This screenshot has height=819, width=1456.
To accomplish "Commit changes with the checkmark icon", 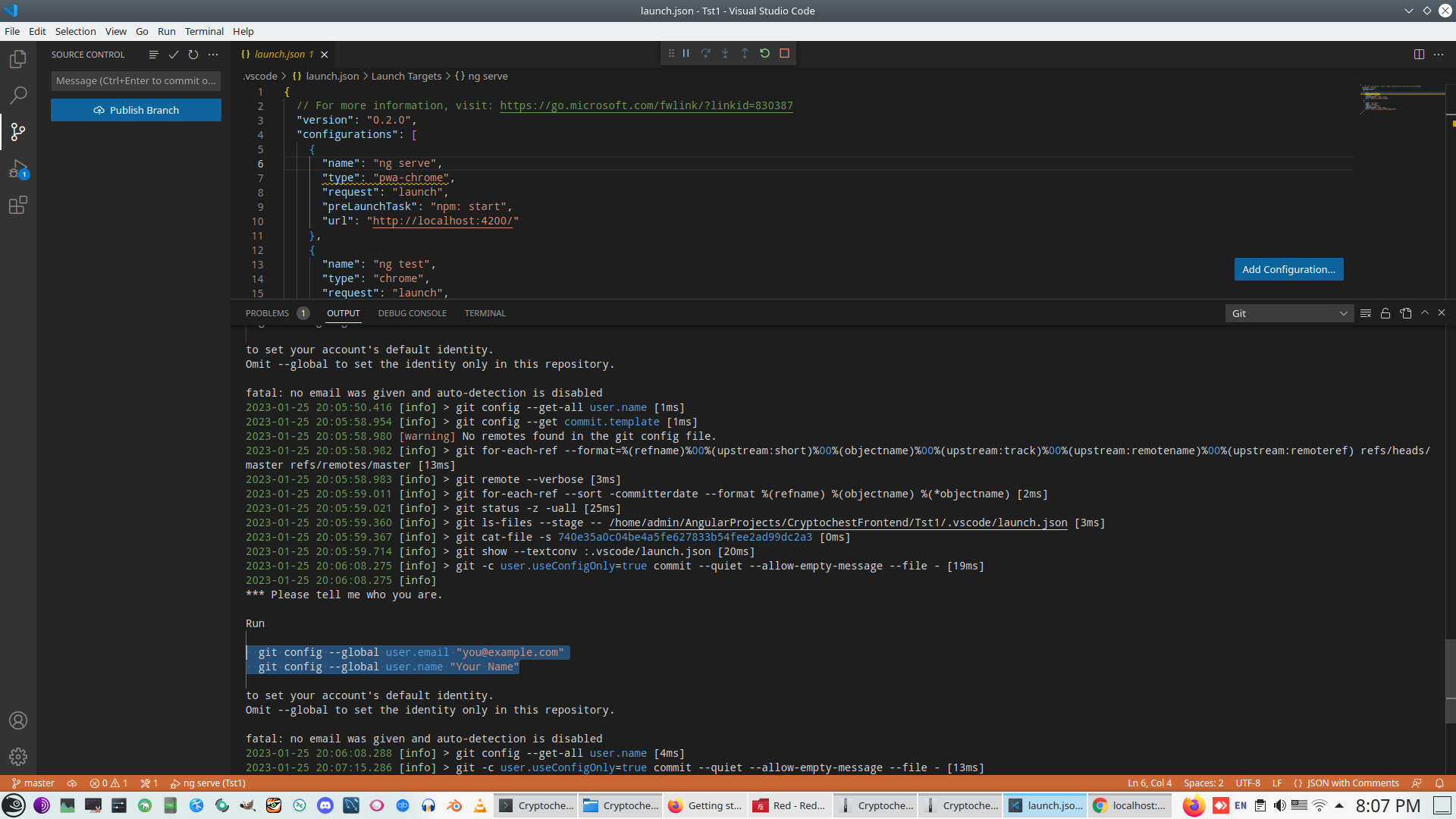I will click(174, 55).
